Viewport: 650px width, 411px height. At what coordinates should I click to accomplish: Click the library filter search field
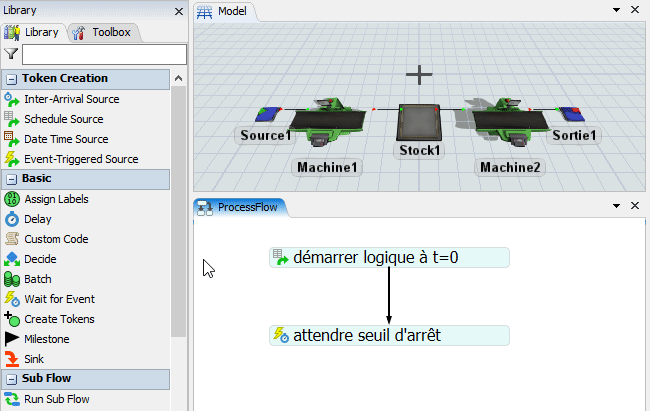point(104,54)
